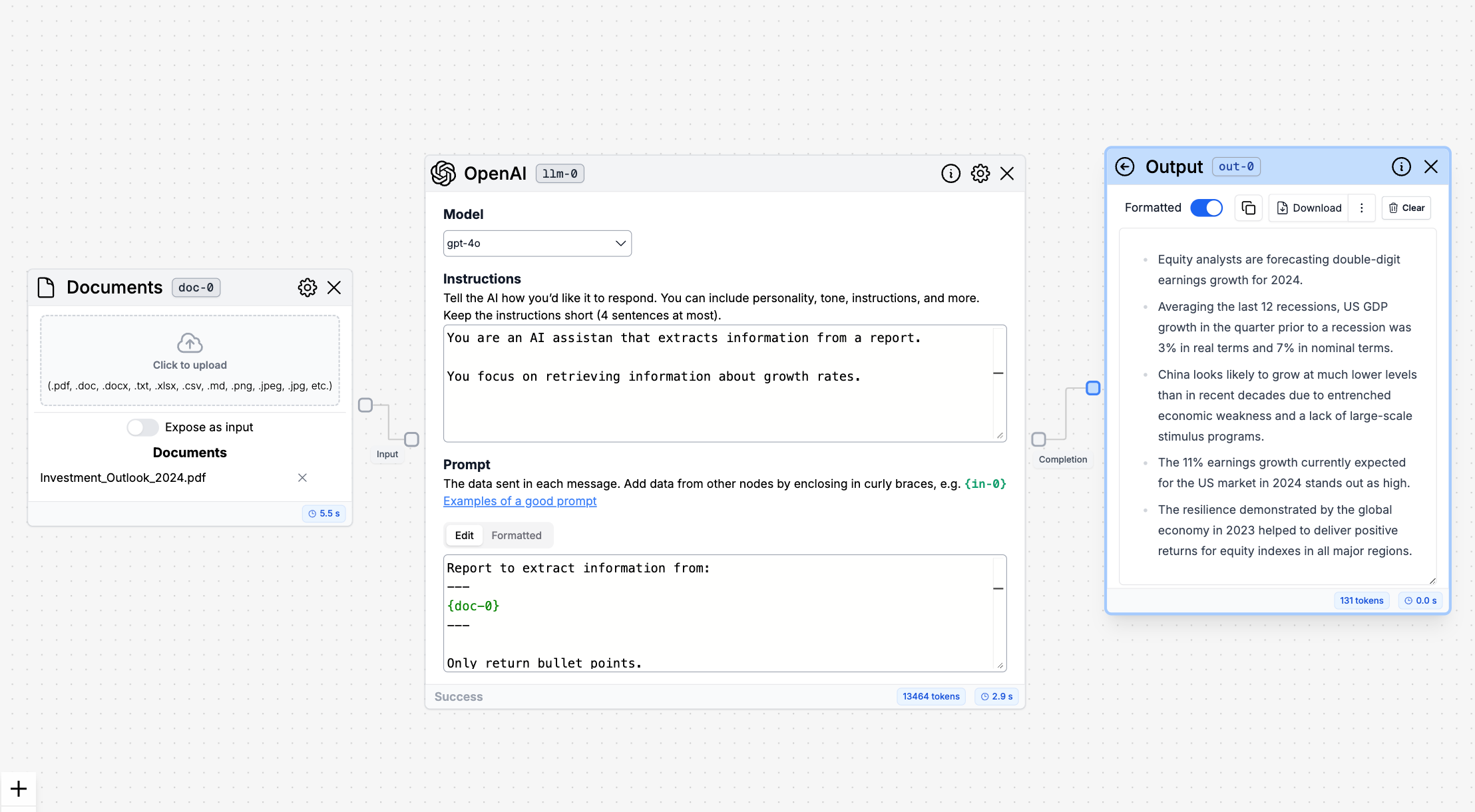Screen dimensions: 1475x812
Task: Select the Formatted tab in prompt section
Action: (x=516, y=535)
